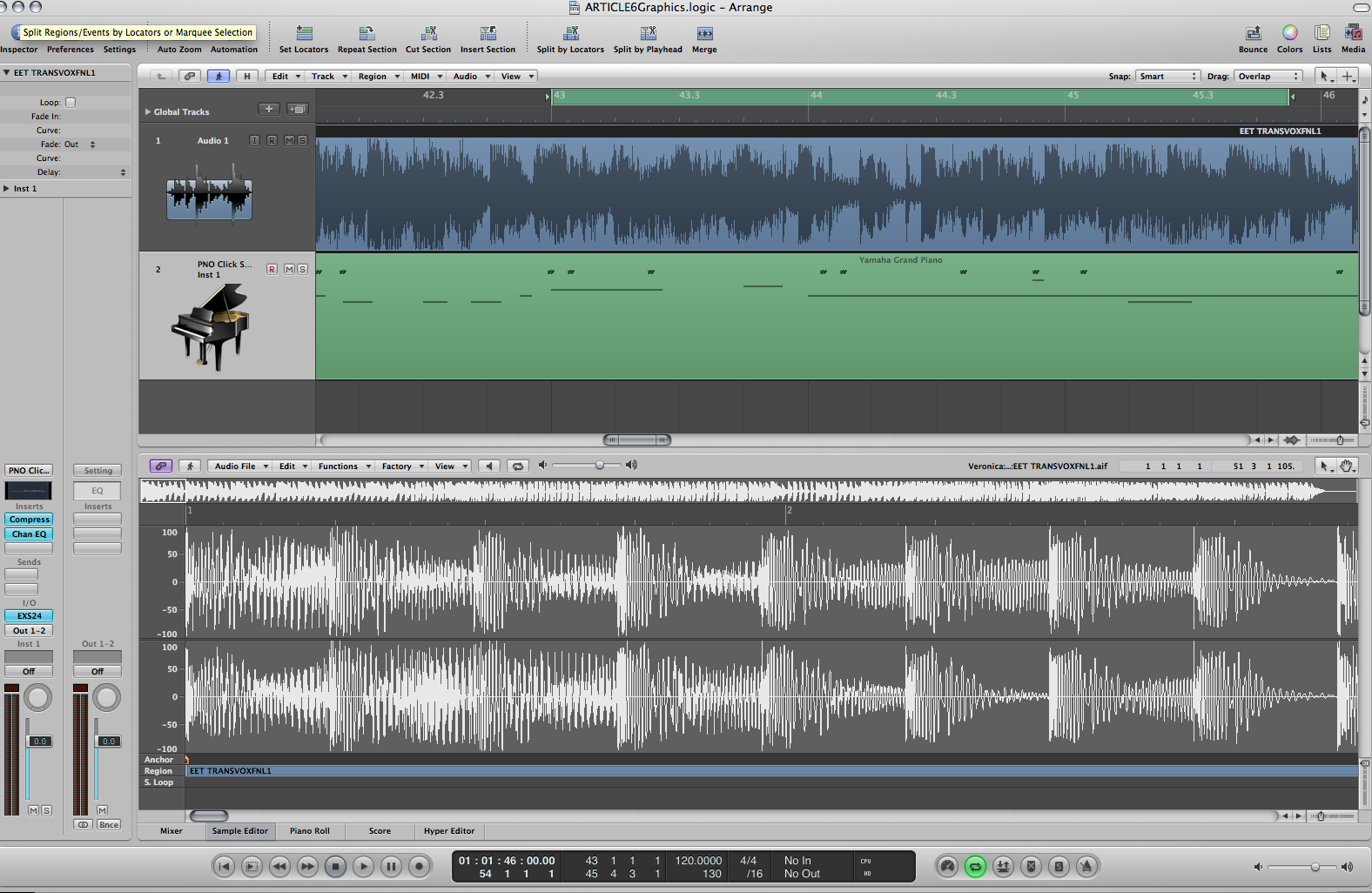Image resolution: width=1372 pixels, height=893 pixels.
Task: Record-enable the PNO Click track
Action: 272,269
